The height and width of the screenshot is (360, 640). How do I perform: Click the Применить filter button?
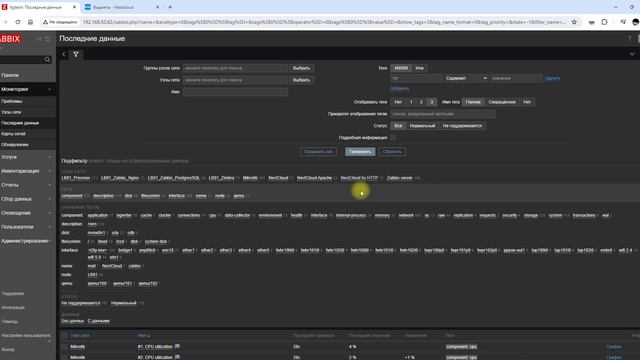(x=360, y=151)
